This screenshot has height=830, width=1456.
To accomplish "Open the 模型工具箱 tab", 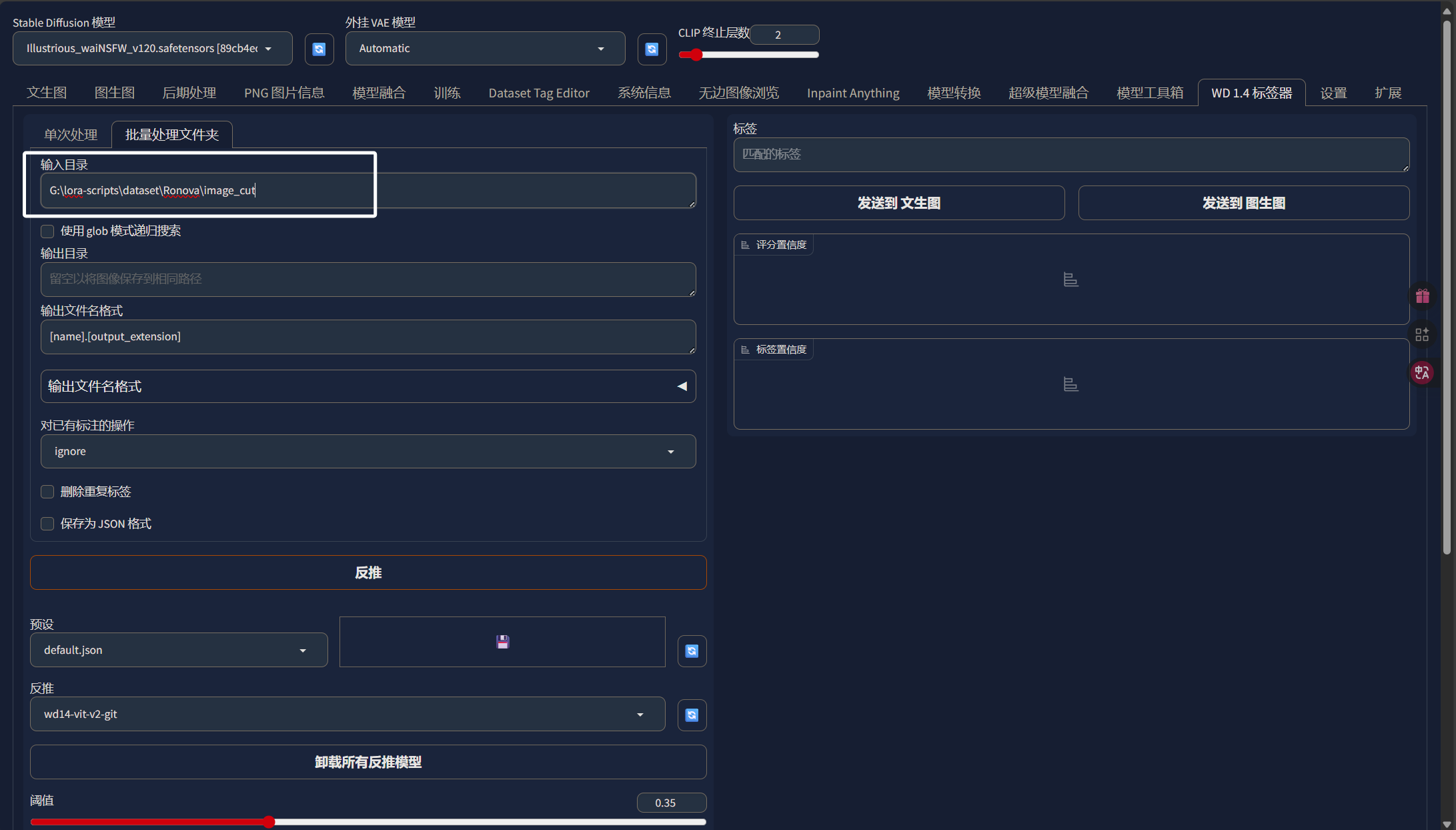I will click(1150, 93).
